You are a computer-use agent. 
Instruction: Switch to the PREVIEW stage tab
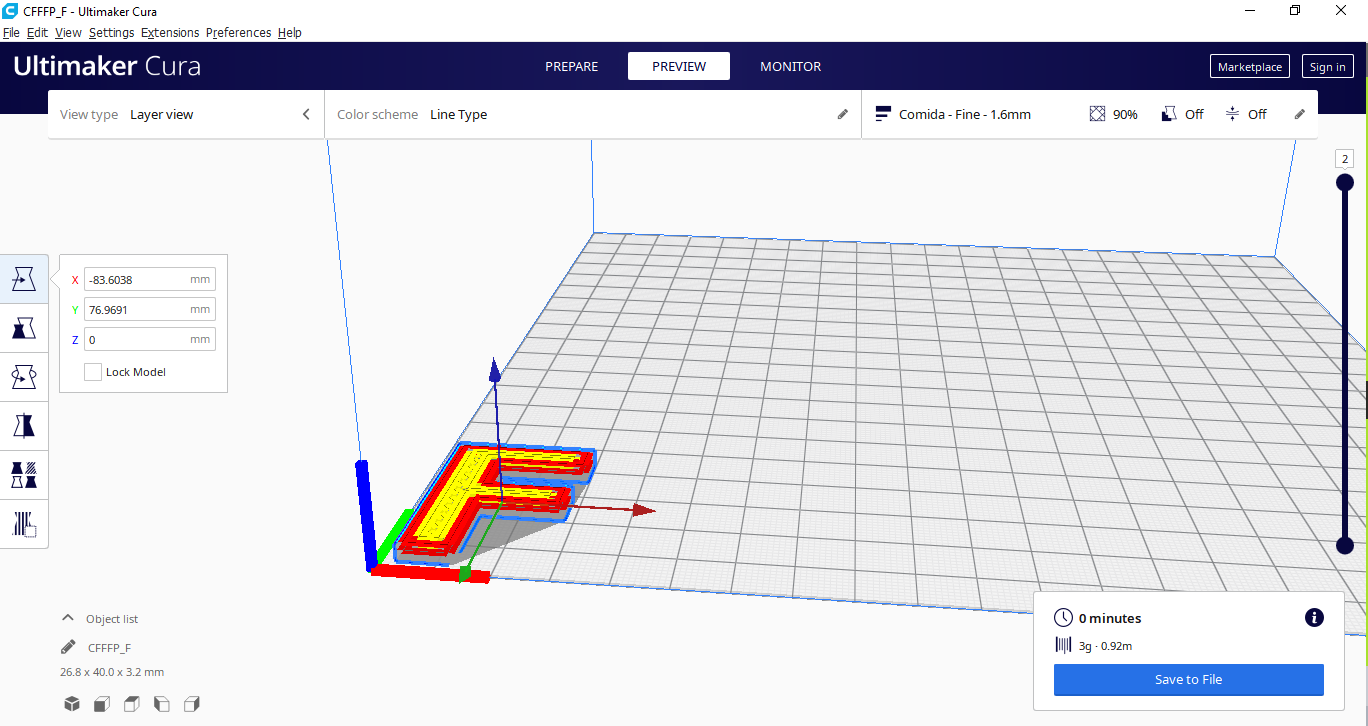[679, 67]
